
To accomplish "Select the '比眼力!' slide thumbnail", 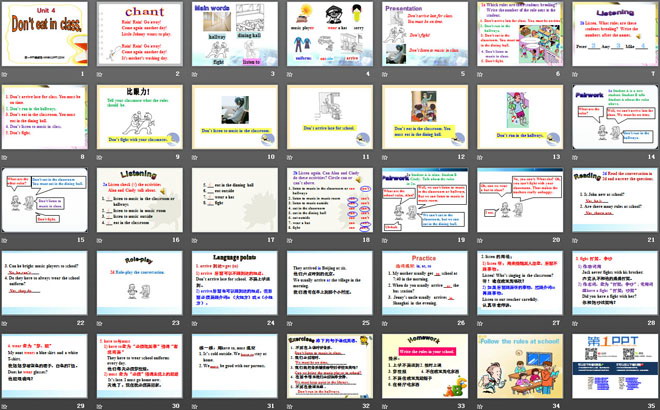I will 140,117.
